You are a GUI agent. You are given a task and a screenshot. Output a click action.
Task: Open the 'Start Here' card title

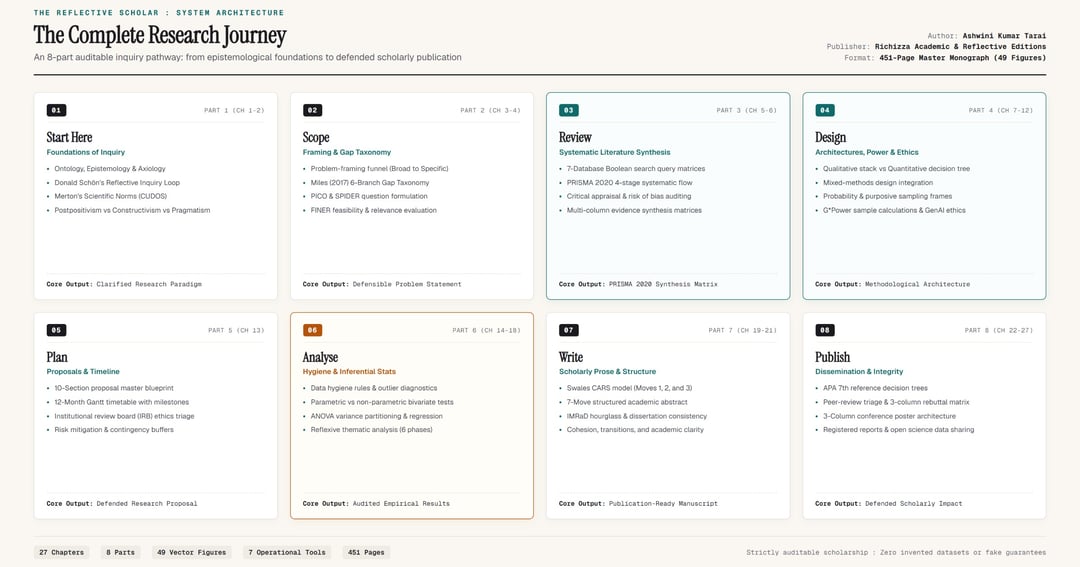pyautogui.click(x=70, y=137)
